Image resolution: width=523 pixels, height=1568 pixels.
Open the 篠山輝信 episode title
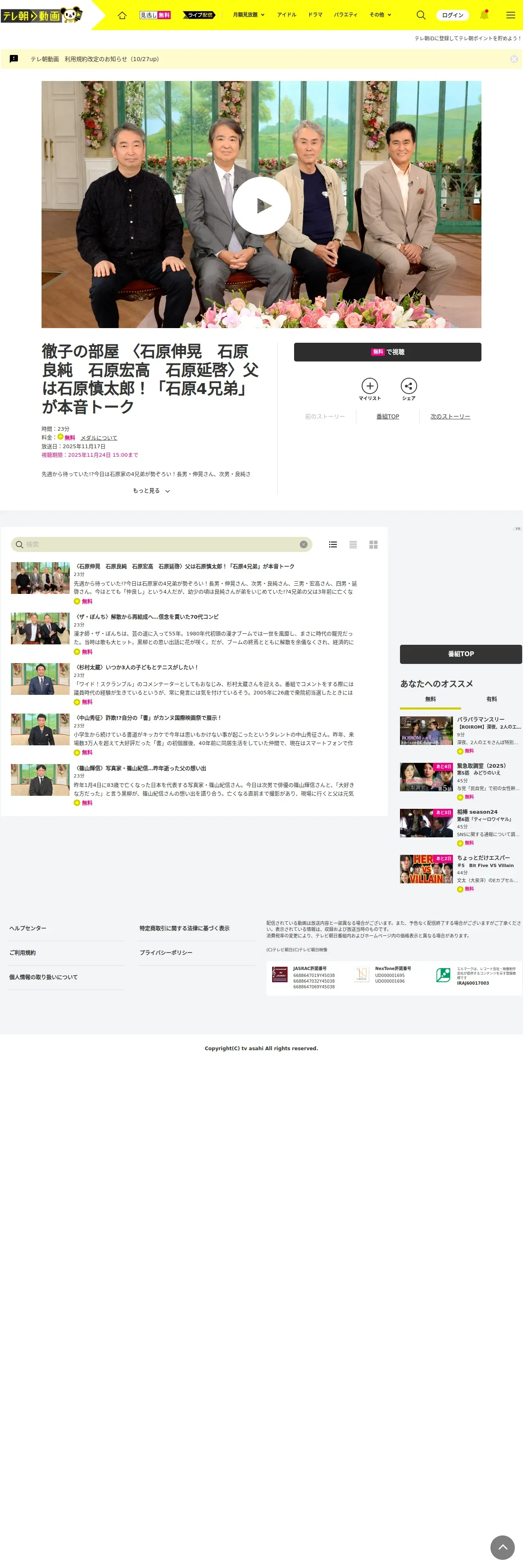click(140, 768)
